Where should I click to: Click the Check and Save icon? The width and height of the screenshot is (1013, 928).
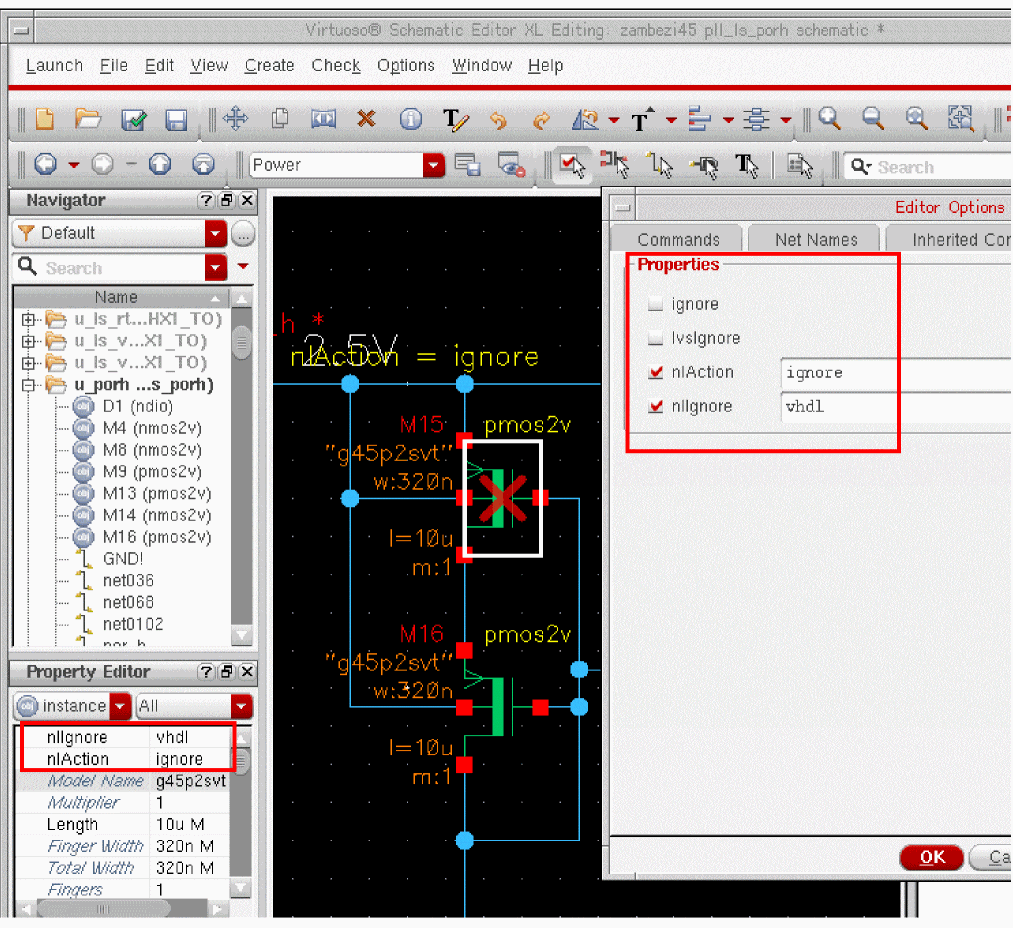[x=133, y=120]
